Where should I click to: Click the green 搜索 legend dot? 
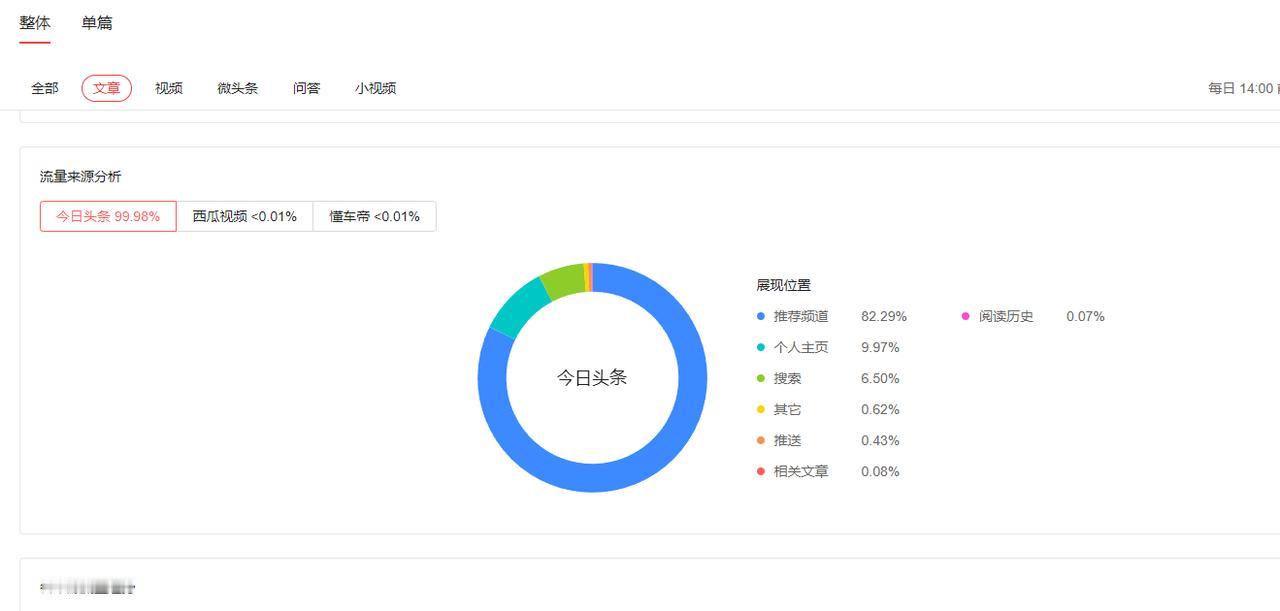pos(761,378)
